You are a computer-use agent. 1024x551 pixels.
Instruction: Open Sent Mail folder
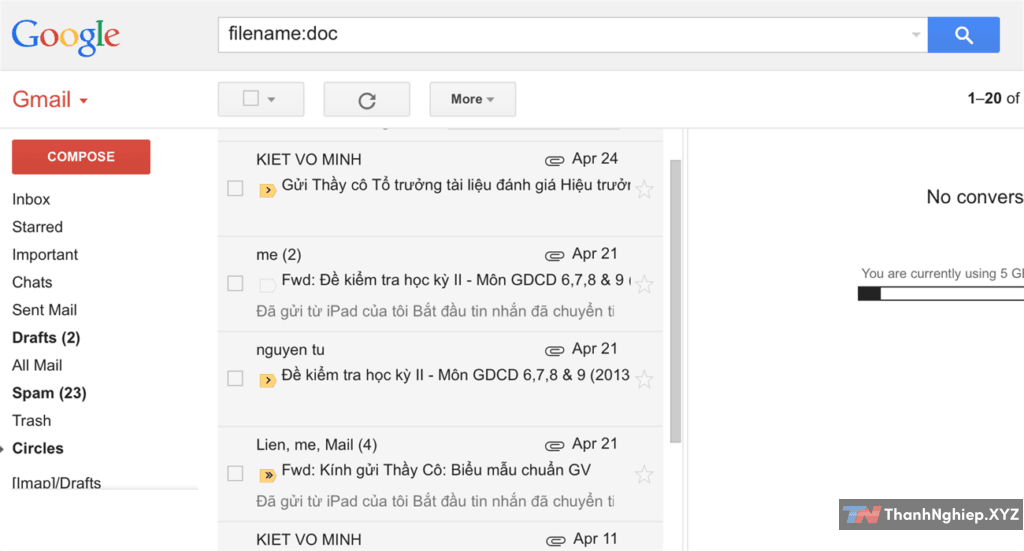click(x=44, y=310)
